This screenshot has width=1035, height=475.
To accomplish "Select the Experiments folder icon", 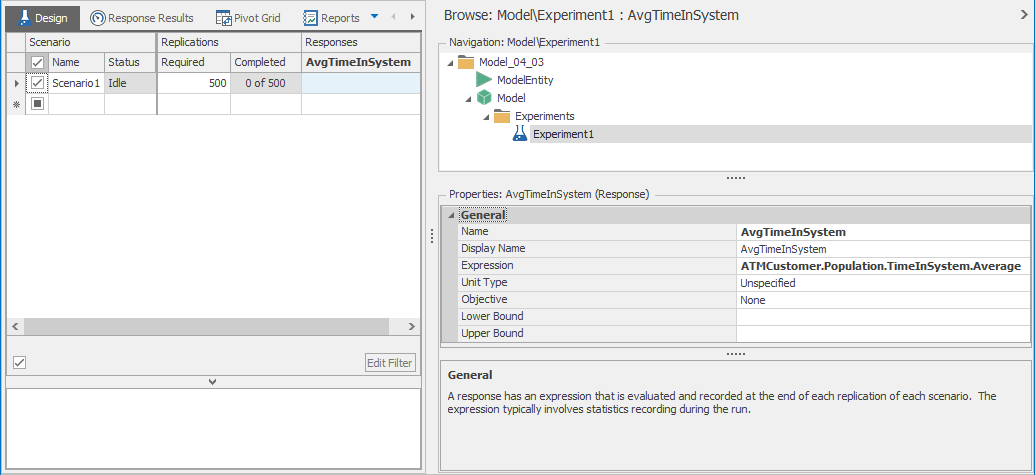I will (502, 116).
